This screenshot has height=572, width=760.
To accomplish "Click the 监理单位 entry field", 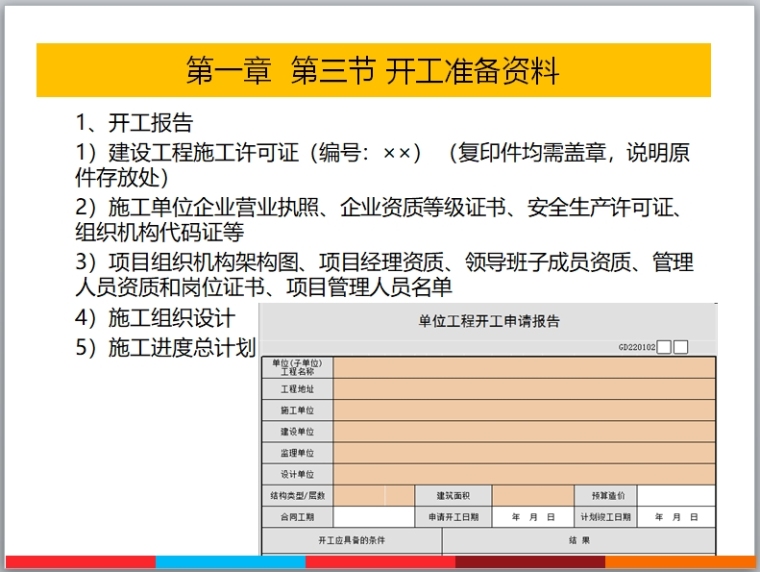I will point(524,453).
